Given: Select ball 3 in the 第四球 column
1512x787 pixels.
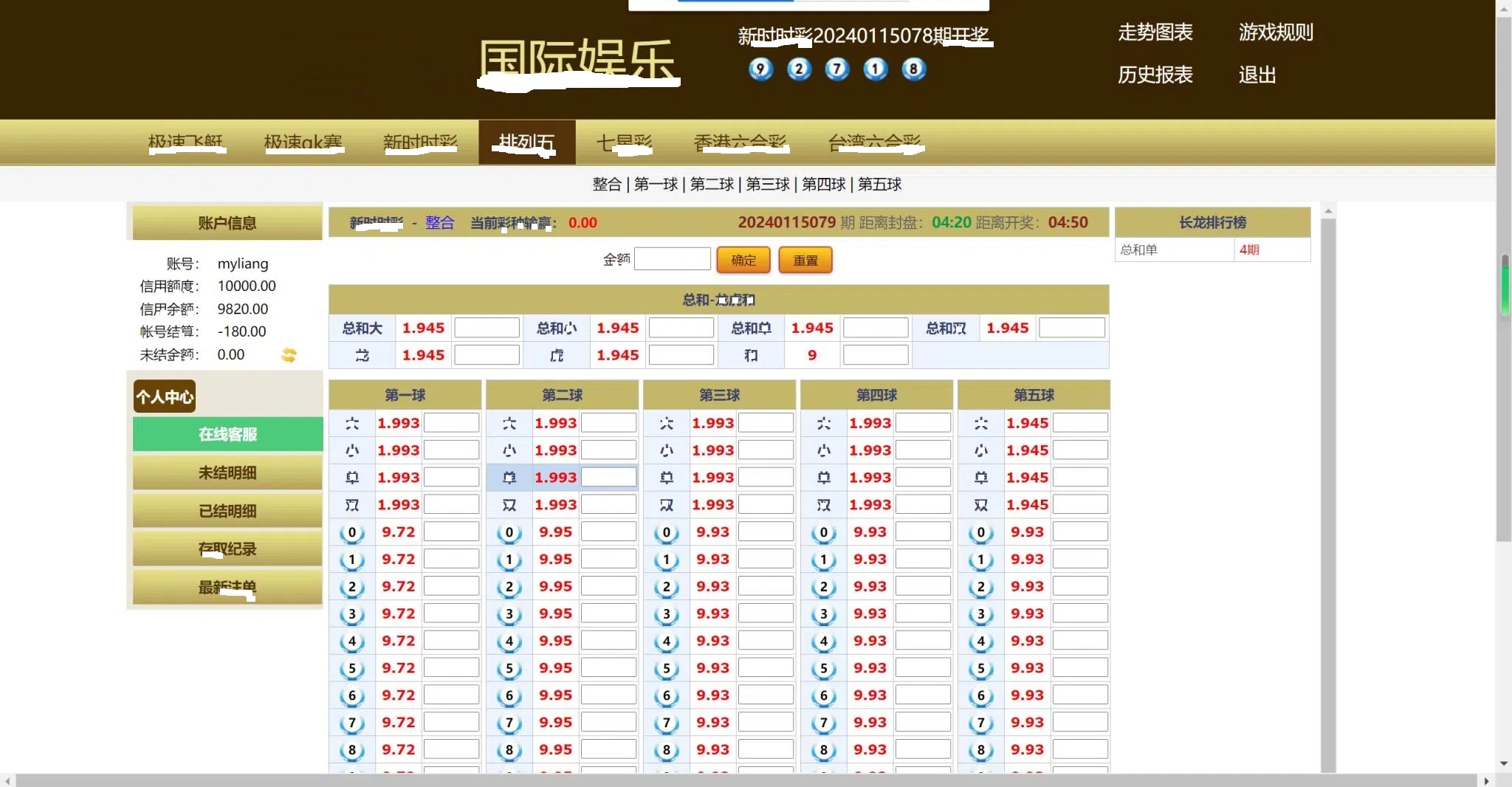Looking at the screenshot, I should click(x=824, y=614).
